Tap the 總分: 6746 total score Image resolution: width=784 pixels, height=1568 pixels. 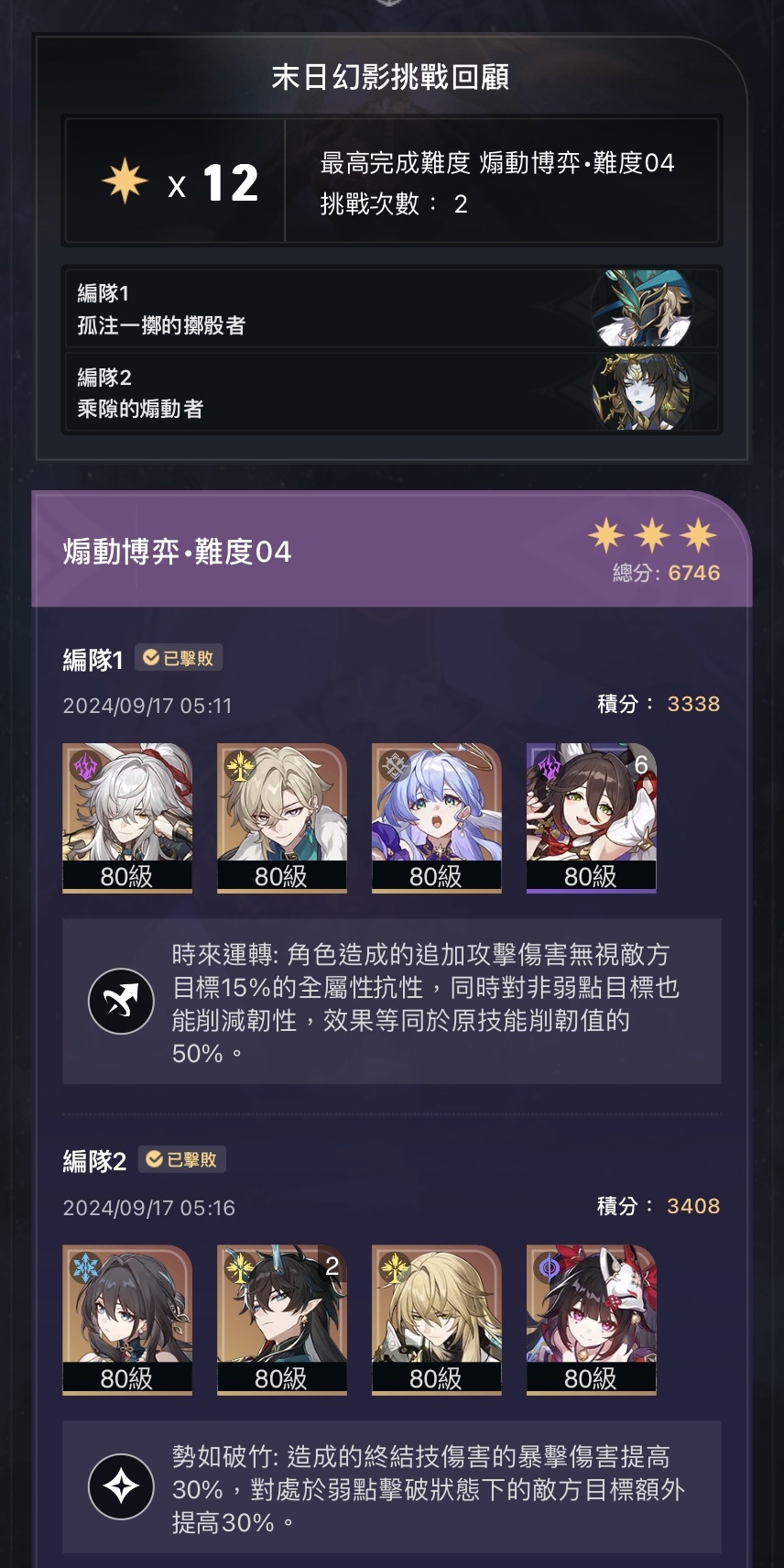pos(666,573)
